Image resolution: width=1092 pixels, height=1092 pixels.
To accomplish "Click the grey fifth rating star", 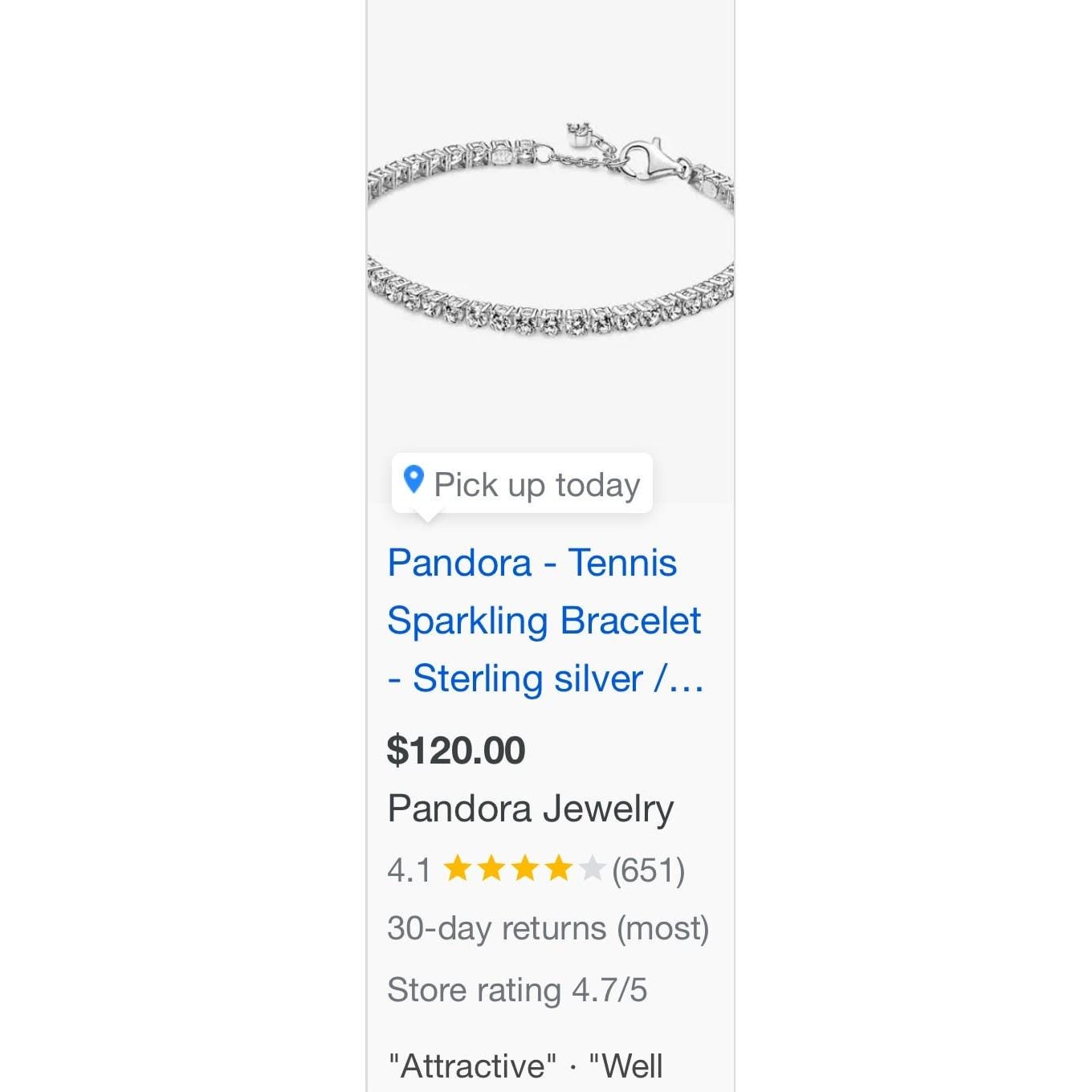I will pos(592,868).
